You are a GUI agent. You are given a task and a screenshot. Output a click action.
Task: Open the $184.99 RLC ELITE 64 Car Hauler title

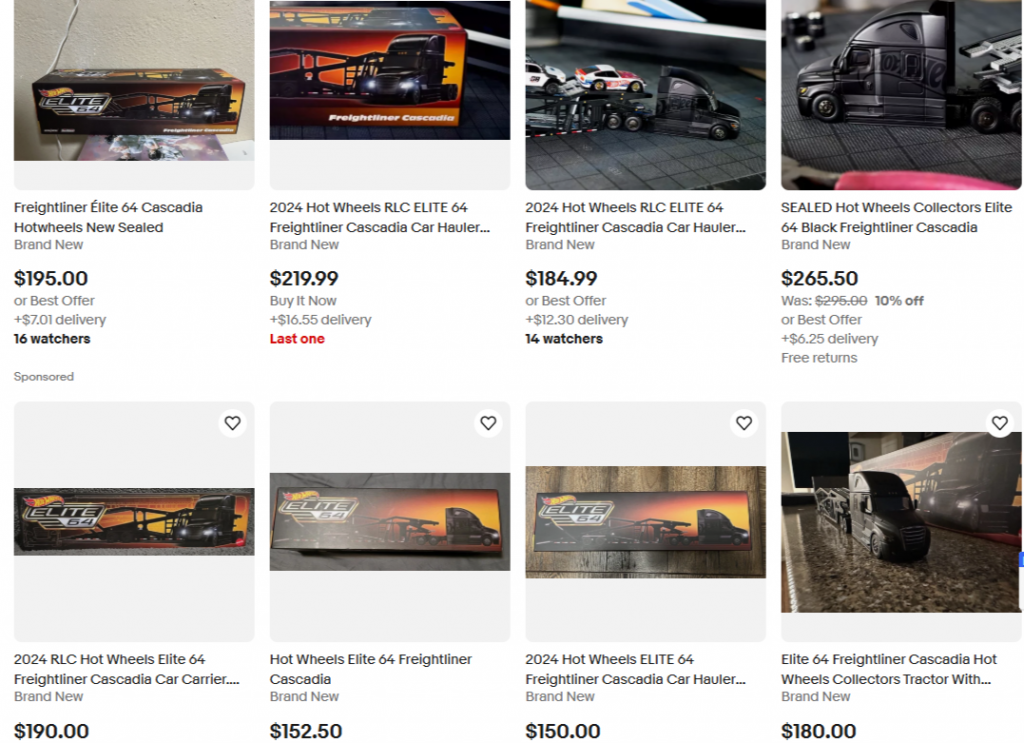point(635,217)
